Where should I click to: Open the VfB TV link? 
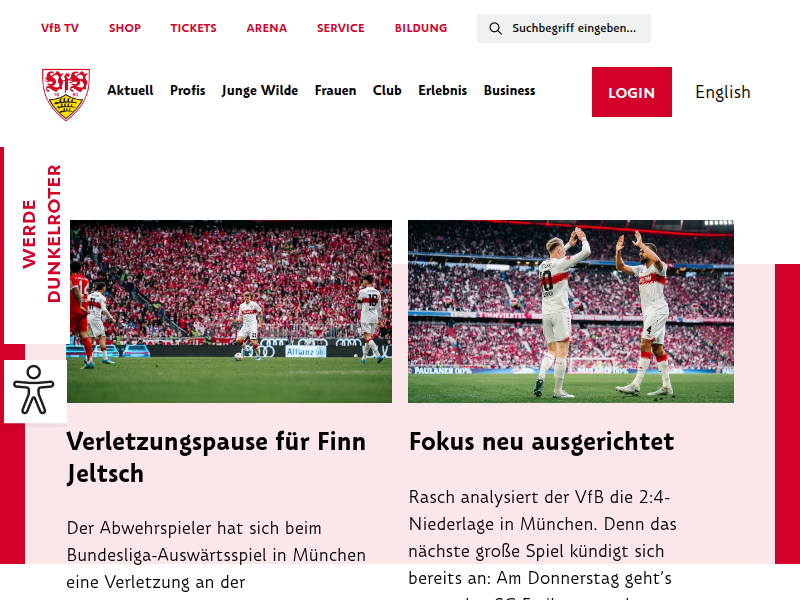click(60, 28)
